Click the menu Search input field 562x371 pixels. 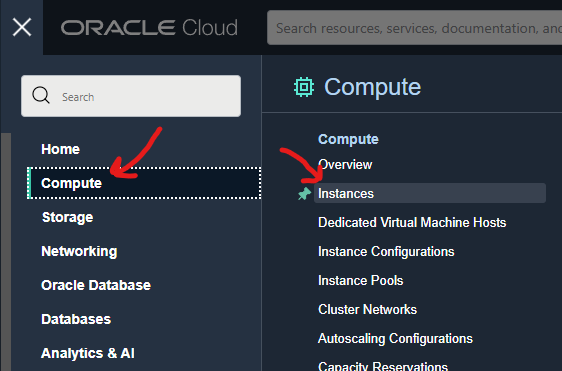point(131,96)
